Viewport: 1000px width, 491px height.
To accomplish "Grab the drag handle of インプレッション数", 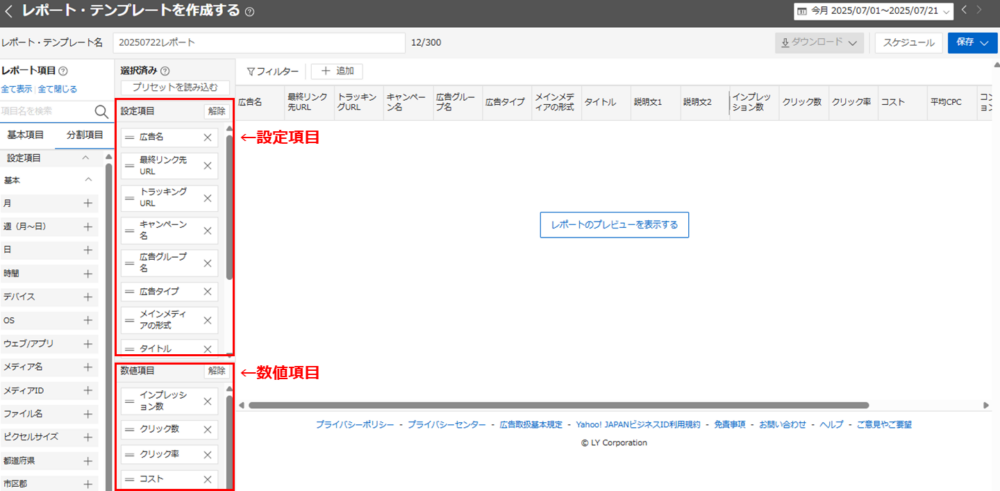I will click(x=129, y=401).
